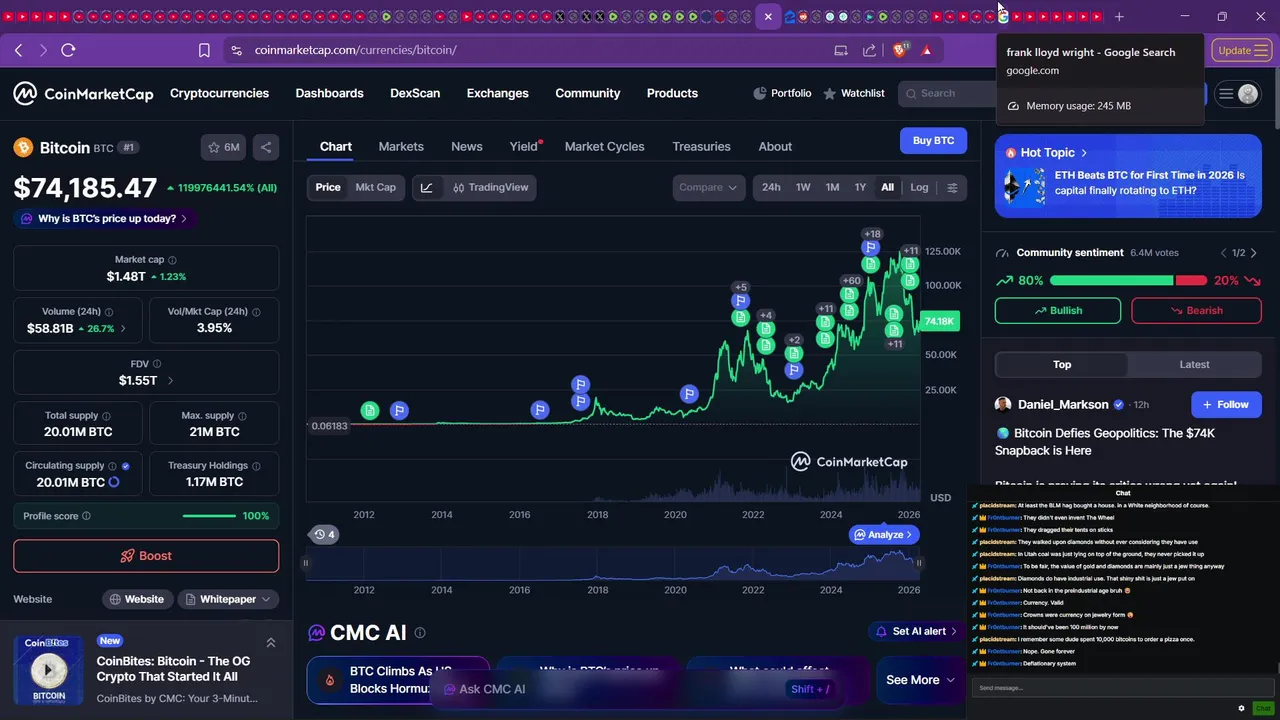Set chart range to 24h
The image size is (1280, 720).
[x=771, y=188]
